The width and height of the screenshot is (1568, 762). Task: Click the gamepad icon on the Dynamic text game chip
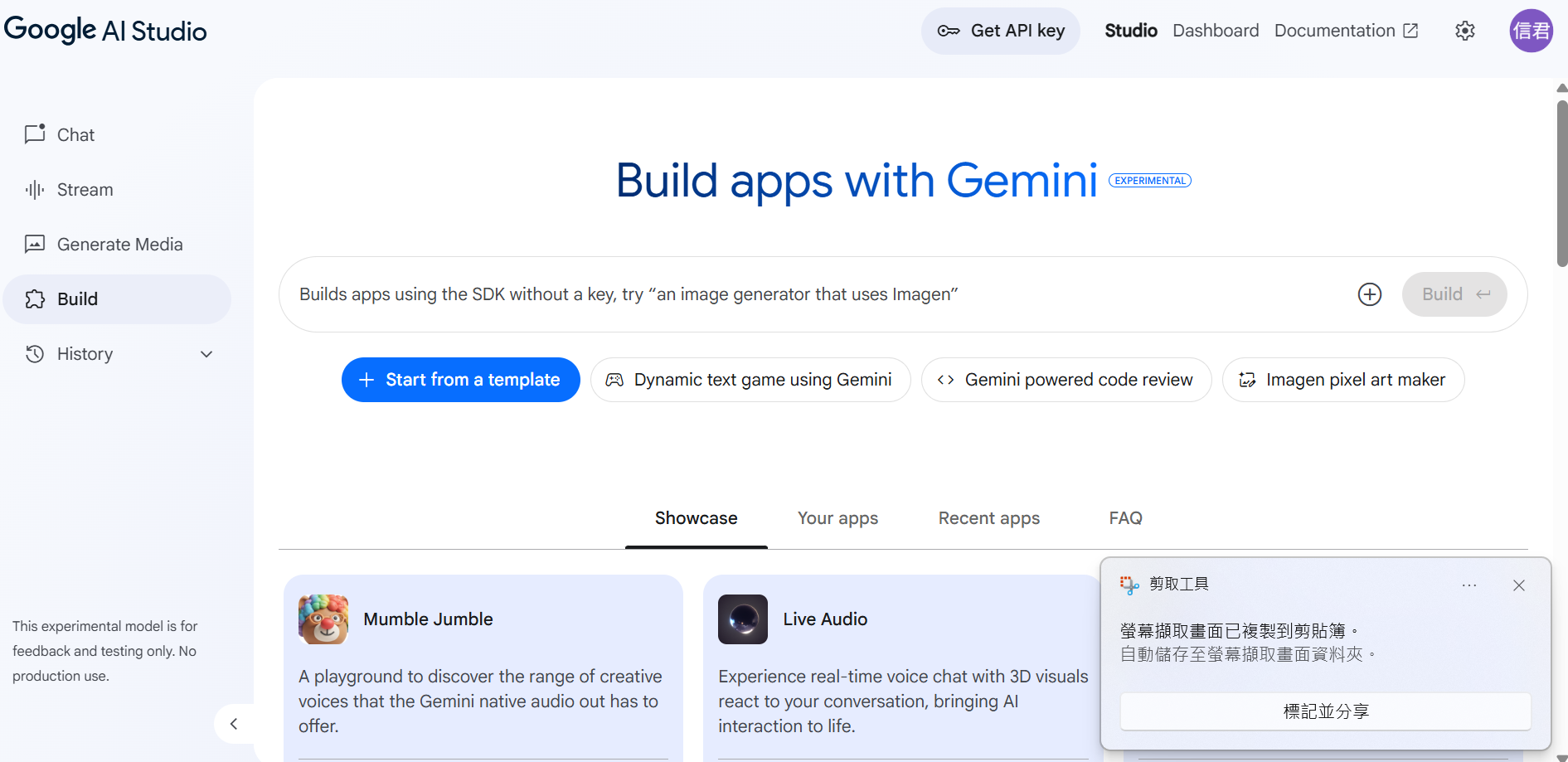click(614, 380)
